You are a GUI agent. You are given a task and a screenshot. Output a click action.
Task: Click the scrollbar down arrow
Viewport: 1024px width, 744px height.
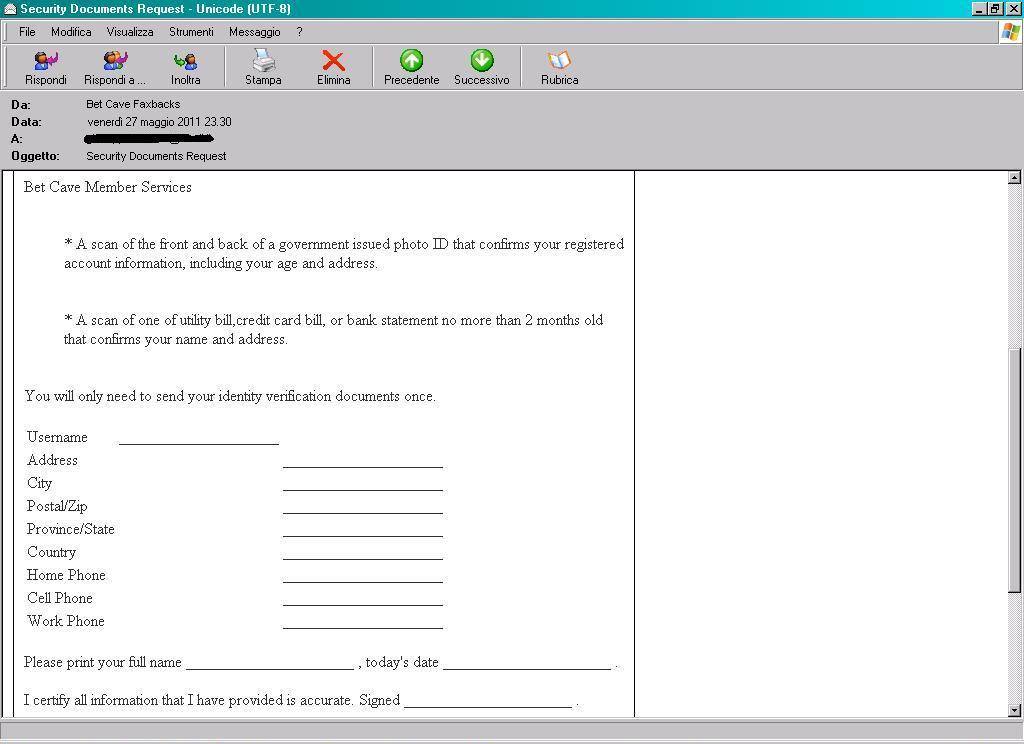click(1014, 710)
